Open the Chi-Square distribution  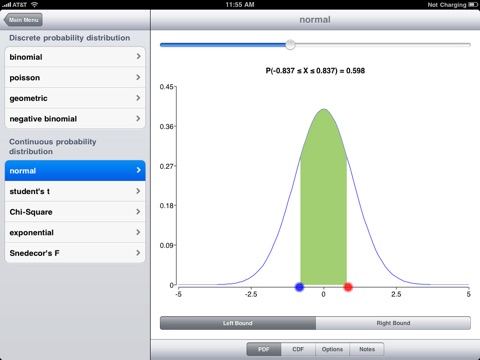[75, 212]
